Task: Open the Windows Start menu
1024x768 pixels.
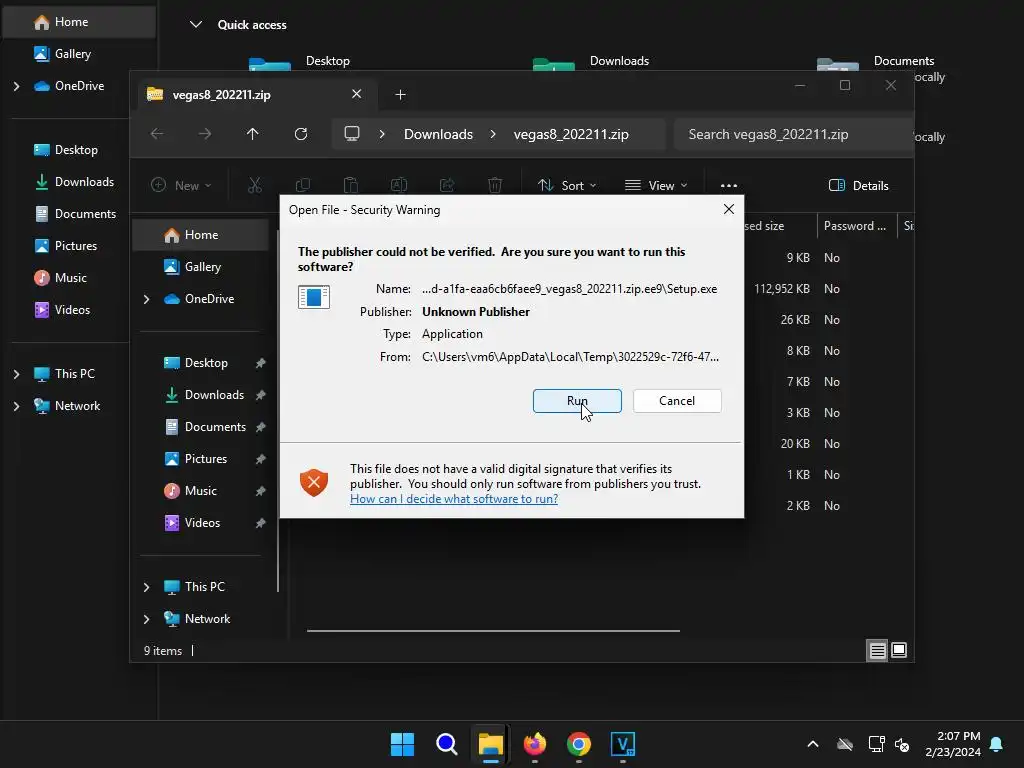Action: point(402,744)
